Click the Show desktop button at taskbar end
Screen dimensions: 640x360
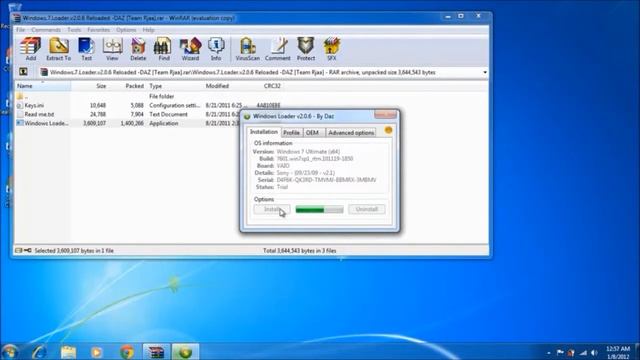(637, 352)
